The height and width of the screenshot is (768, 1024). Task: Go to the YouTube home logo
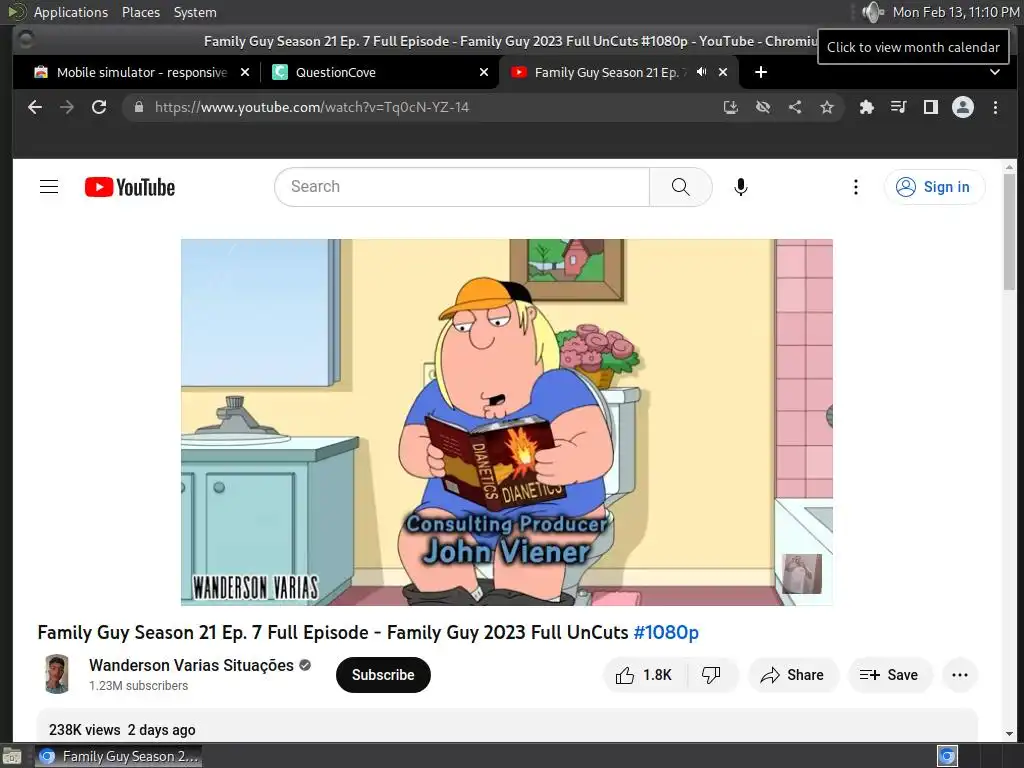pyautogui.click(x=130, y=187)
